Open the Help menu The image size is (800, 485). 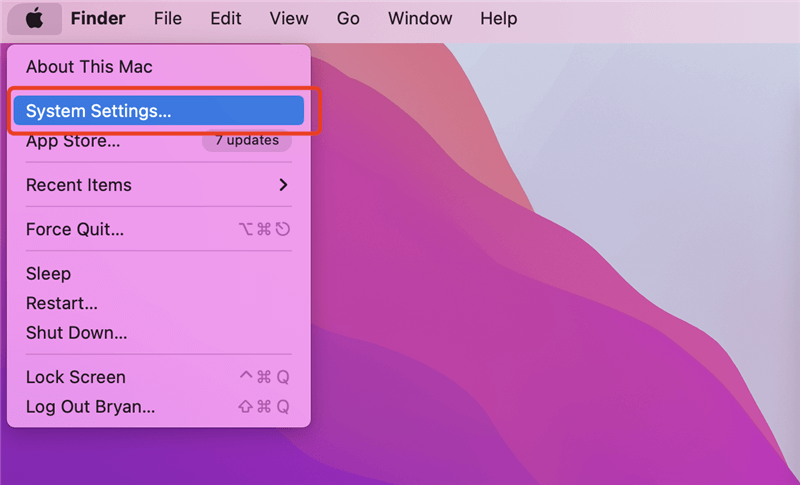pos(498,19)
